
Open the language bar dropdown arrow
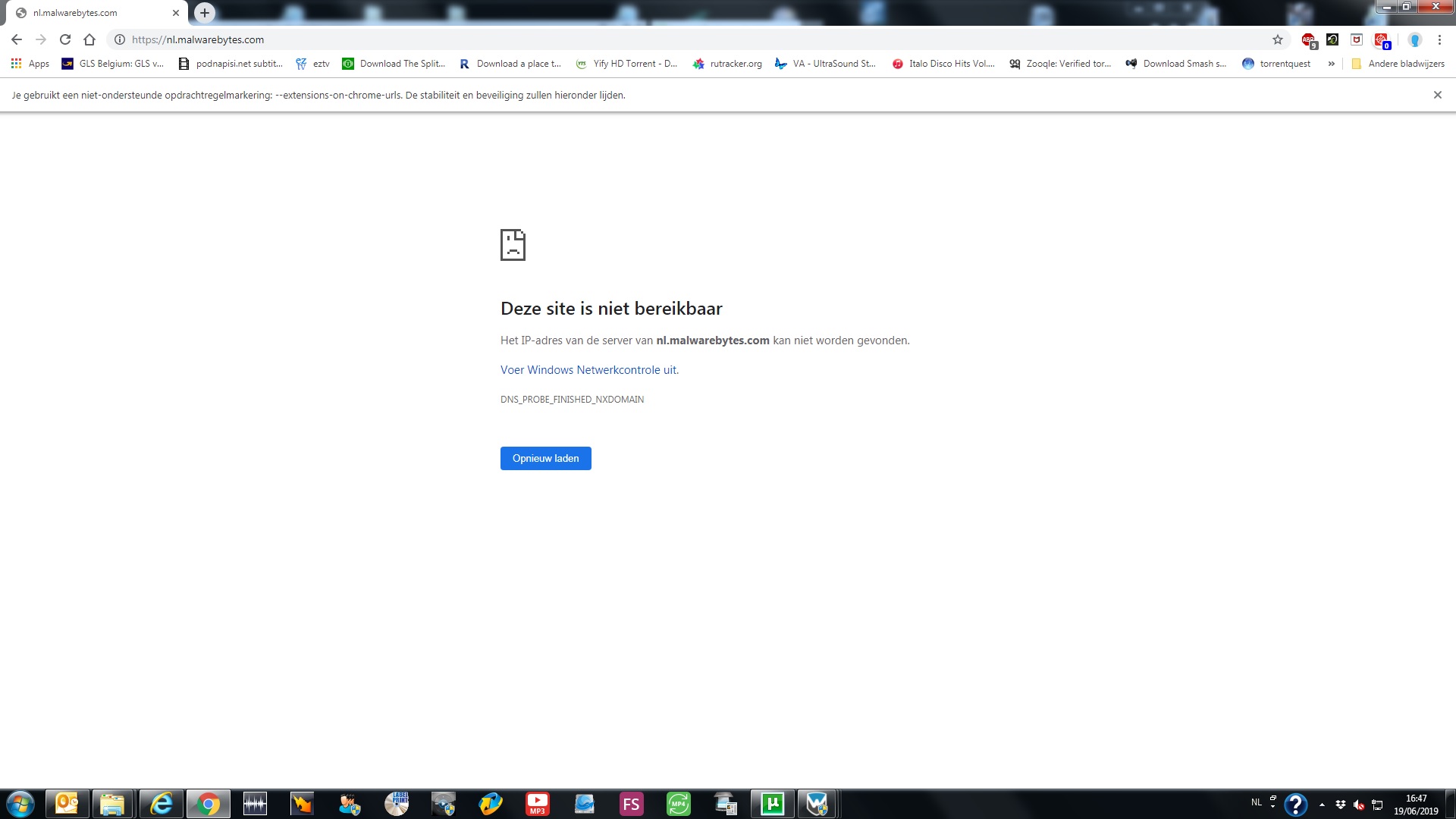pyautogui.click(x=1272, y=805)
